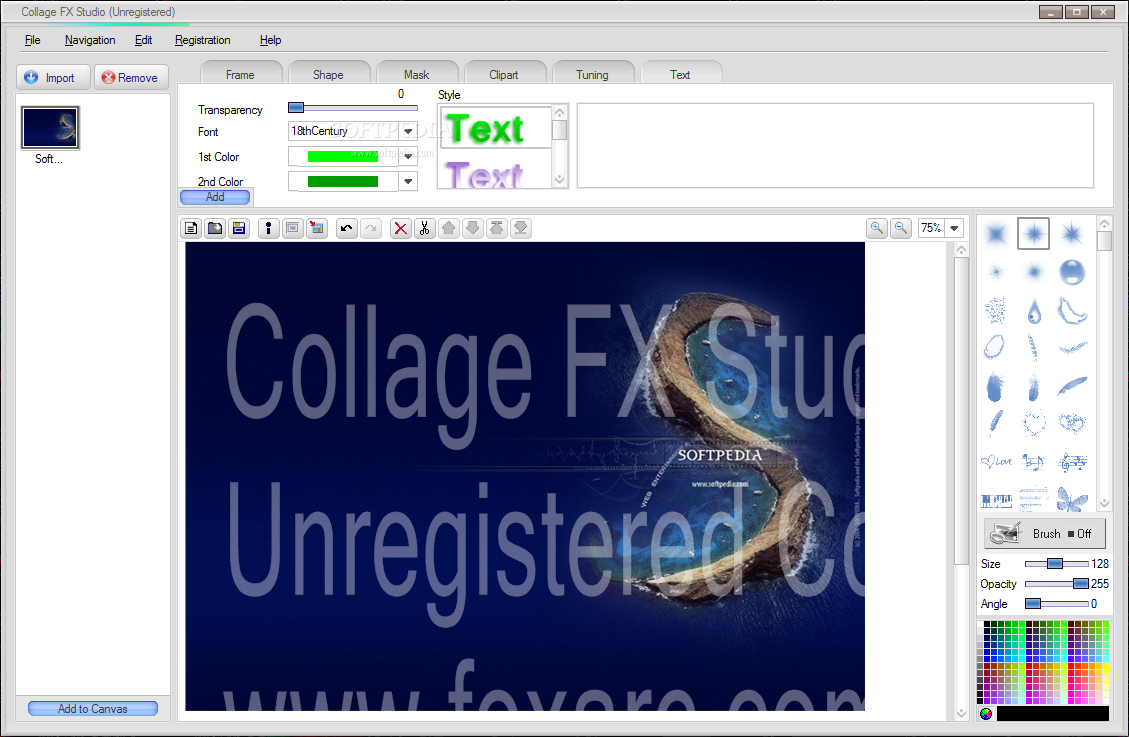Click the brush Angle slider
The width and height of the screenshot is (1129, 737).
tap(1056, 603)
